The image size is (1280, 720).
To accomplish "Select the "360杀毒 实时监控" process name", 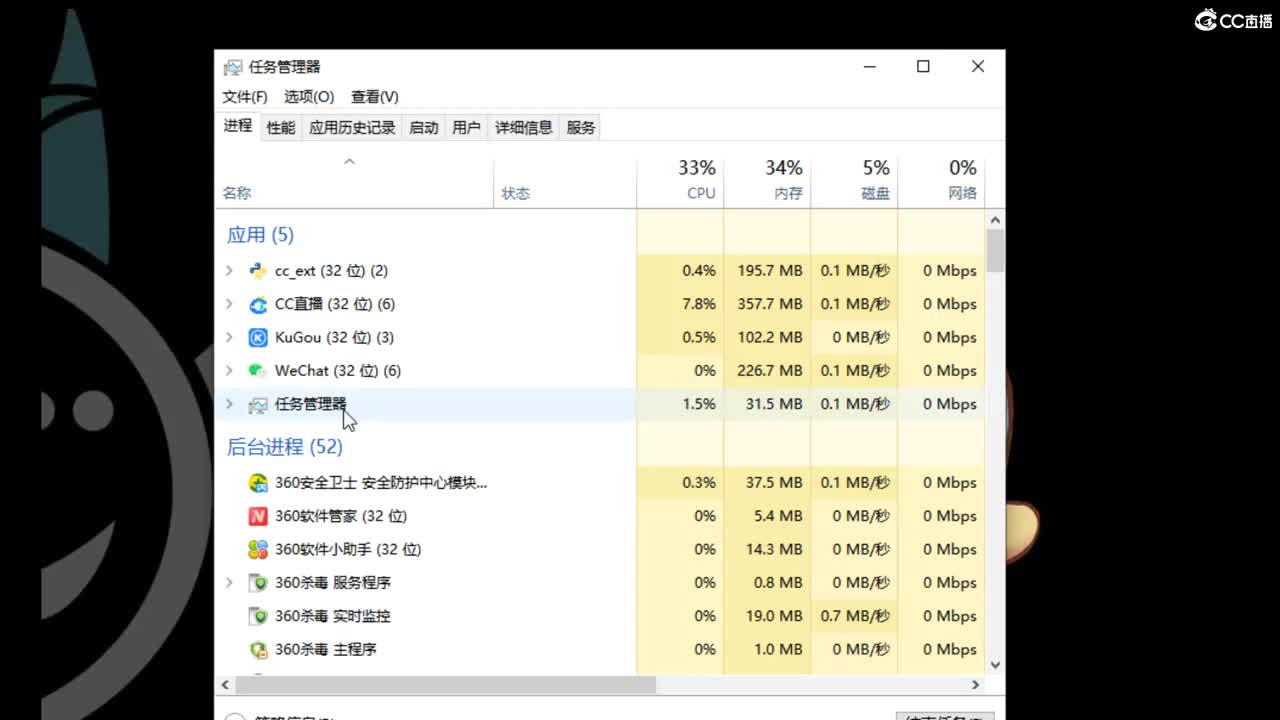I will click(x=333, y=616).
